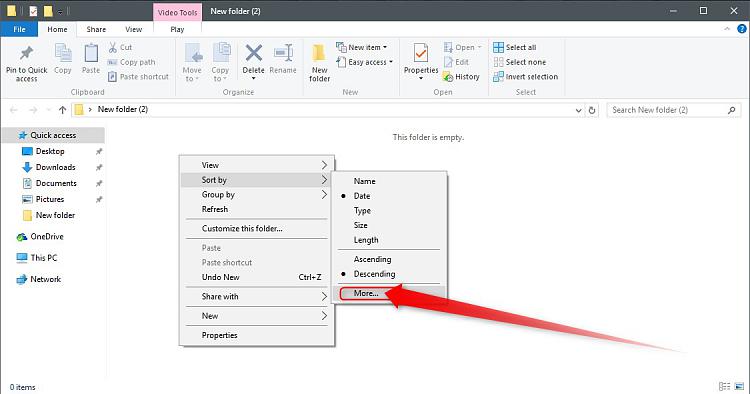Click Invert selection
750x394 pixels.
(526, 77)
